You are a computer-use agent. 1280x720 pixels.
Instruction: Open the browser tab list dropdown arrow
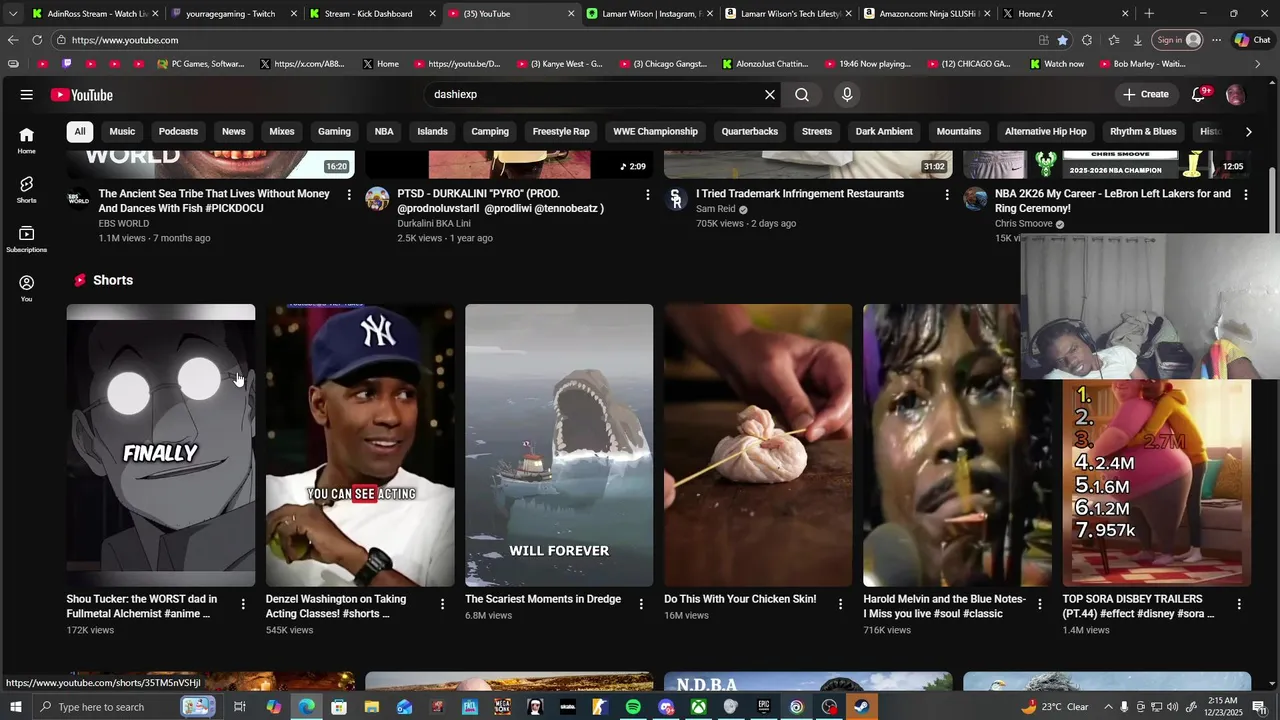12,14
